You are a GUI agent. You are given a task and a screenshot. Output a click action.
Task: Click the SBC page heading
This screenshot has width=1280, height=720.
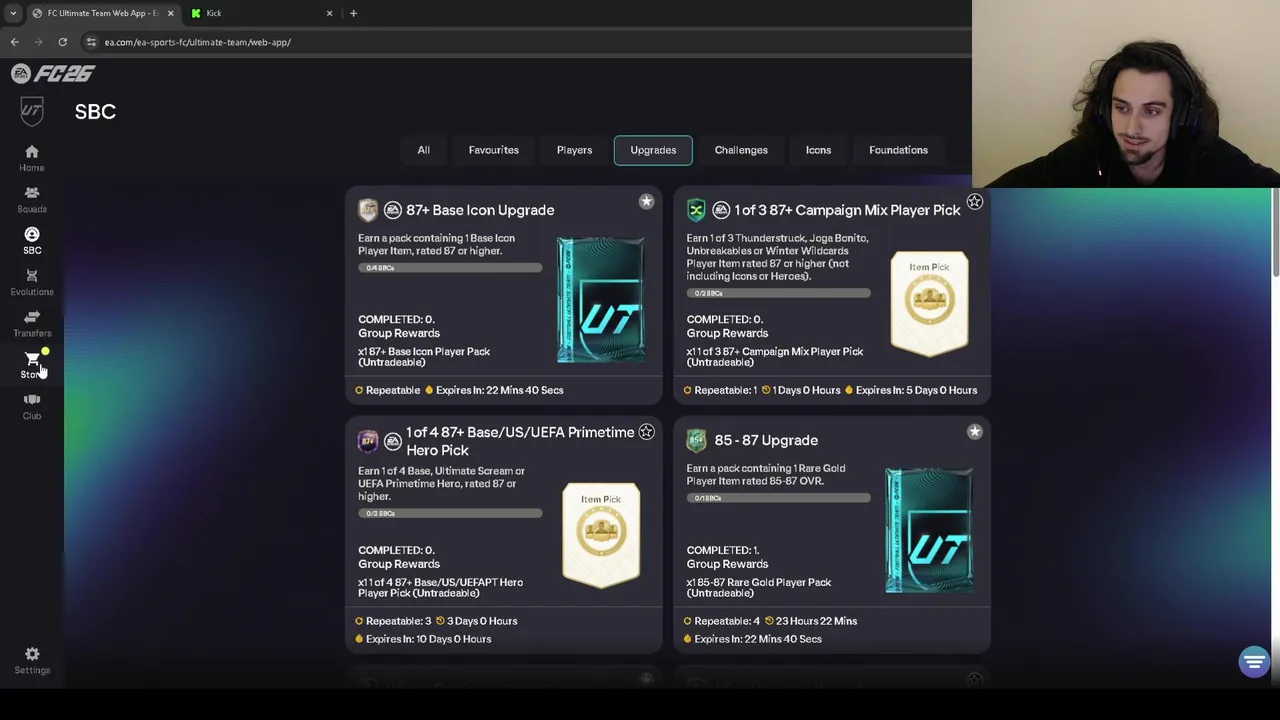coord(95,111)
